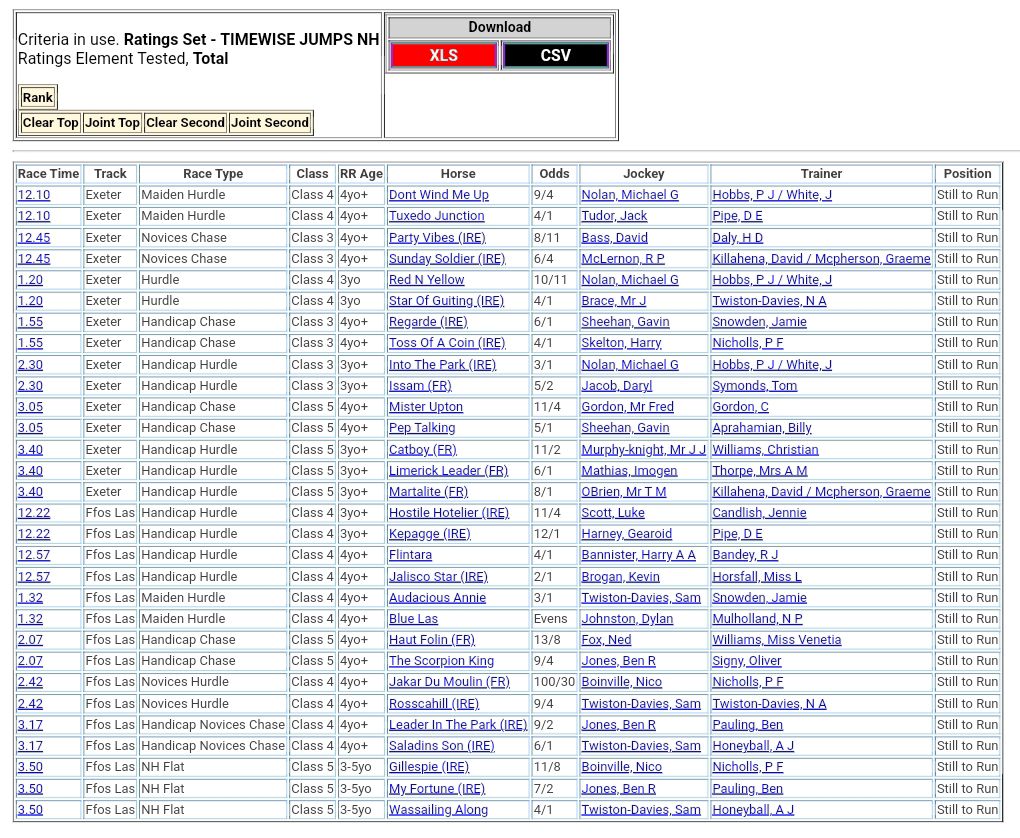Open jockey Bannister, Harry A A
This screenshot has width=1020, height=838.
pyautogui.click(x=638, y=555)
